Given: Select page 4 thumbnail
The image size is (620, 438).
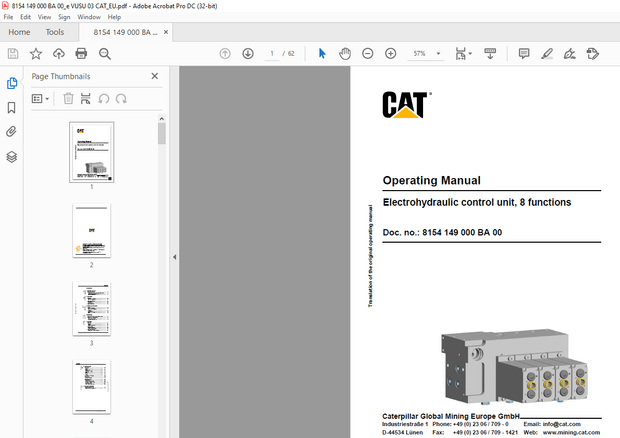Looking at the screenshot, I should pyautogui.click(x=92, y=387).
